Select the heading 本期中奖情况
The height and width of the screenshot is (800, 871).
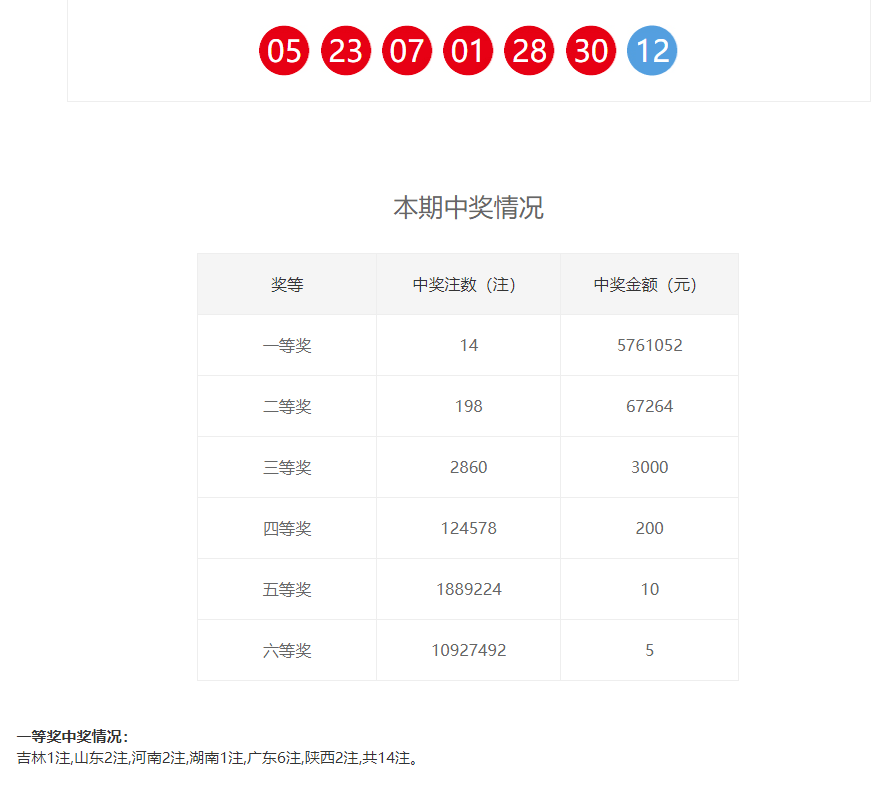point(468,208)
